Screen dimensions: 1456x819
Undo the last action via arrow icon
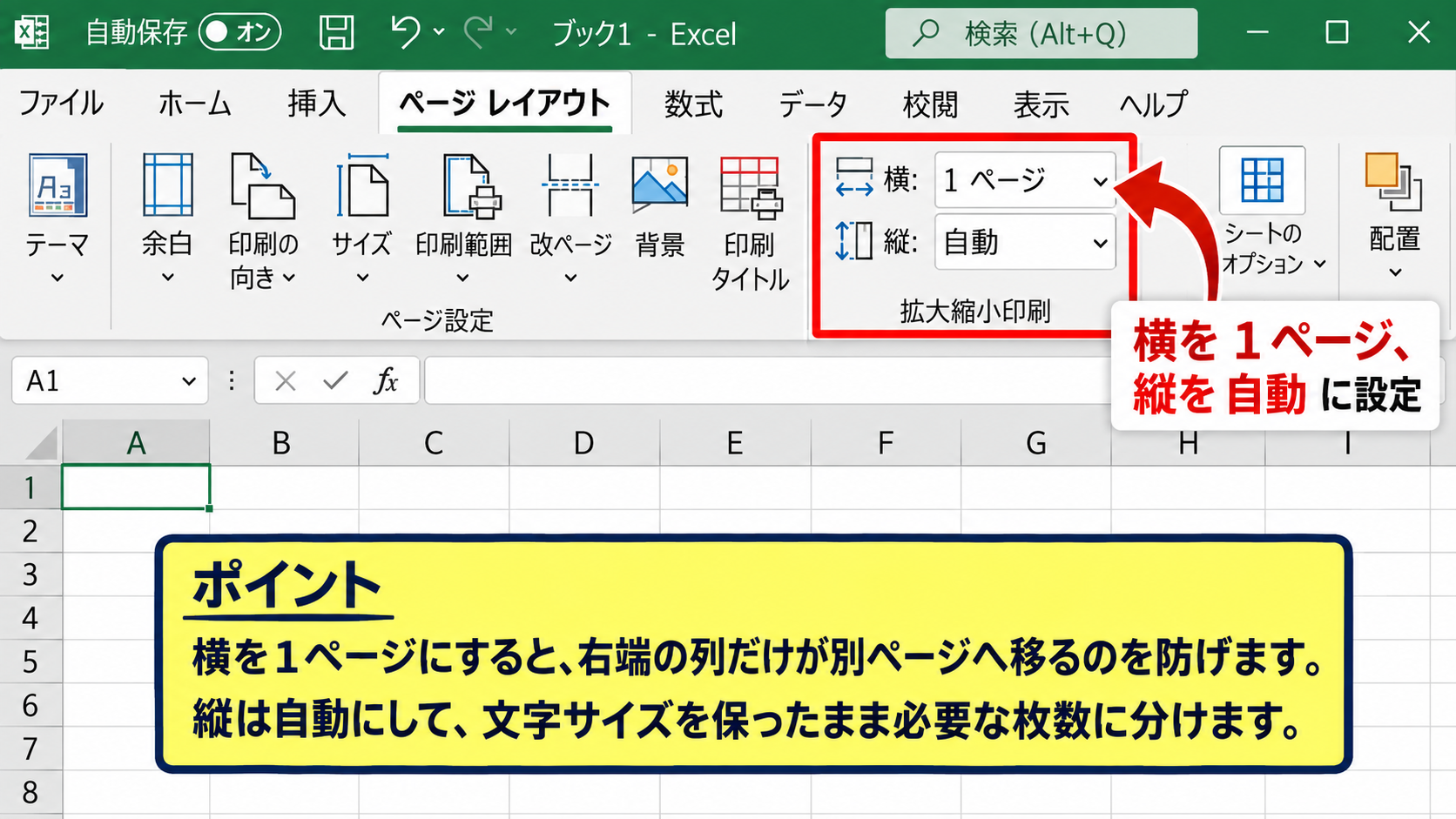tap(405, 32)
